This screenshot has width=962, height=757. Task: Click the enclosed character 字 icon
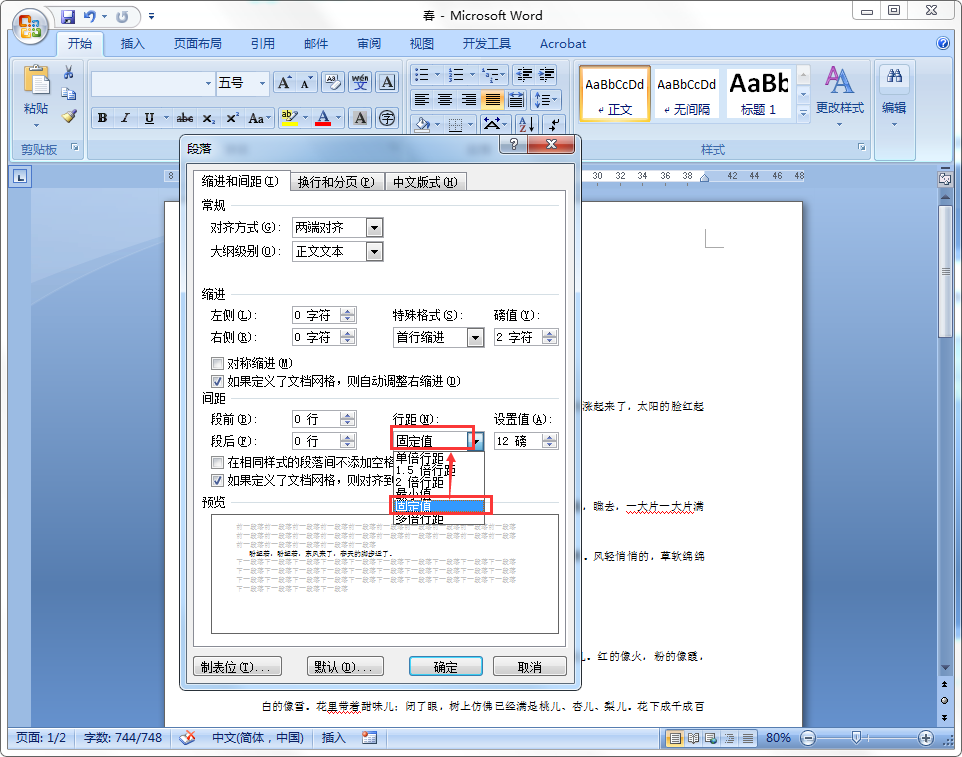[387, 118]
